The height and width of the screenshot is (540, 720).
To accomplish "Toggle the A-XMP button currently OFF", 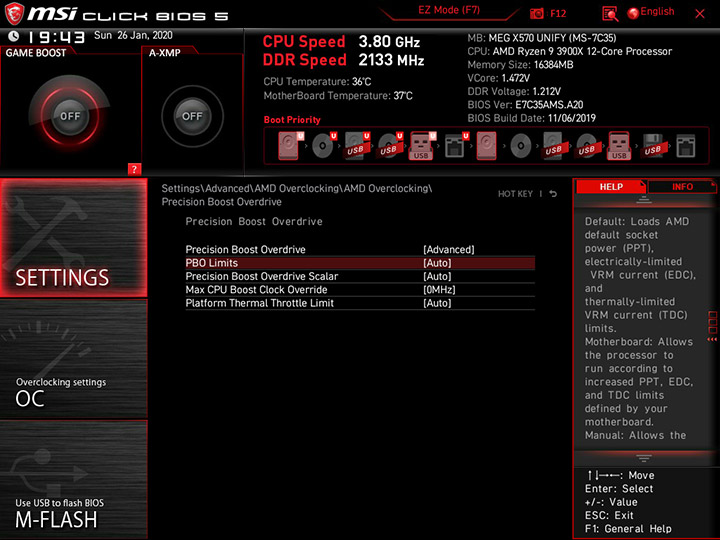I will tap(192, 116).
